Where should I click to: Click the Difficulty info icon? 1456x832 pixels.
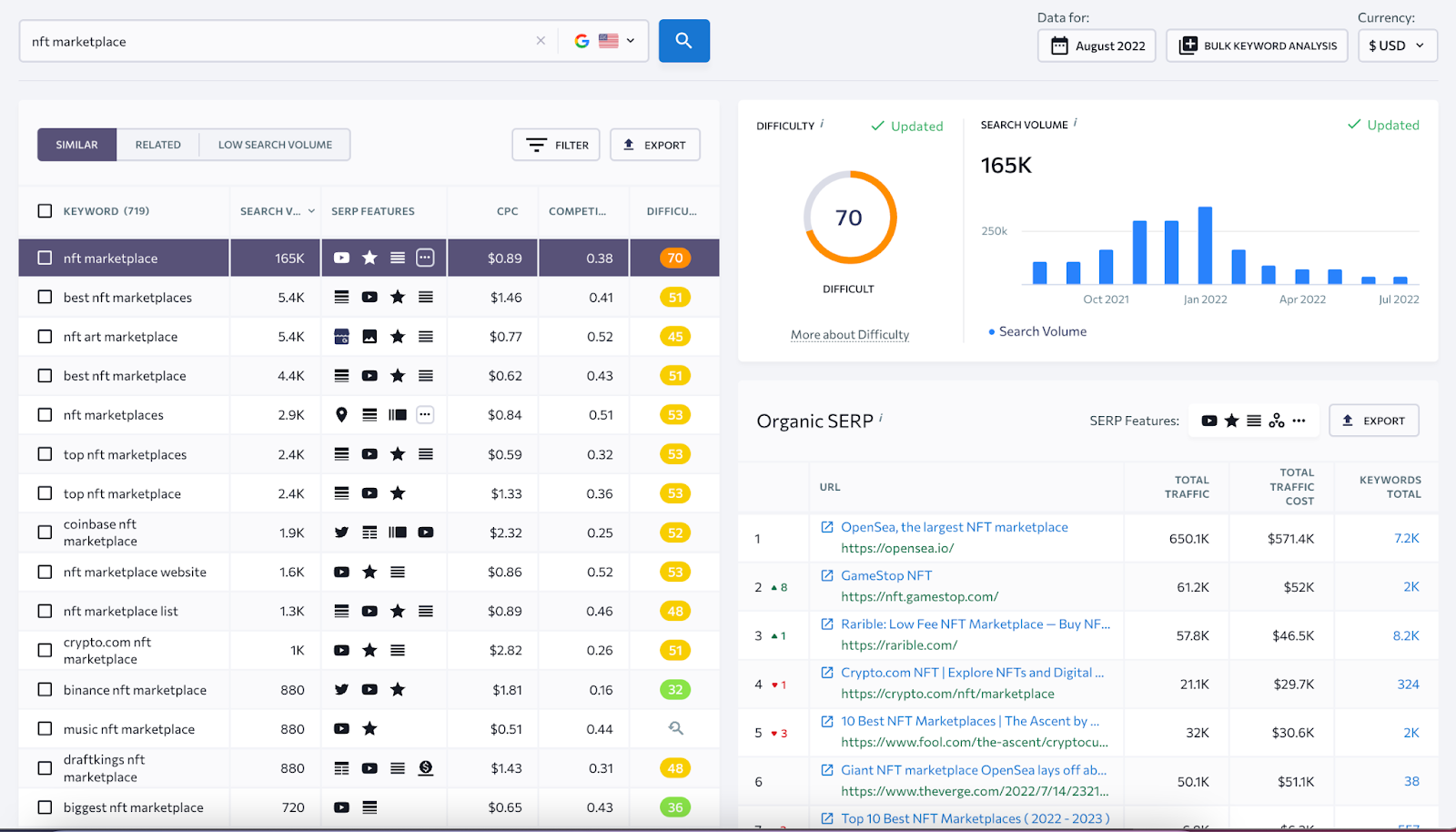click(823, 123)
